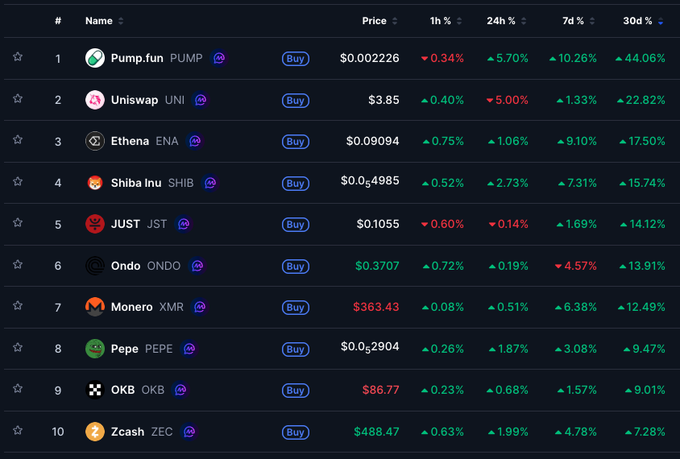Open the purple badge icon beside OKB ticker
680x459 pixels.
click(180, 390)
